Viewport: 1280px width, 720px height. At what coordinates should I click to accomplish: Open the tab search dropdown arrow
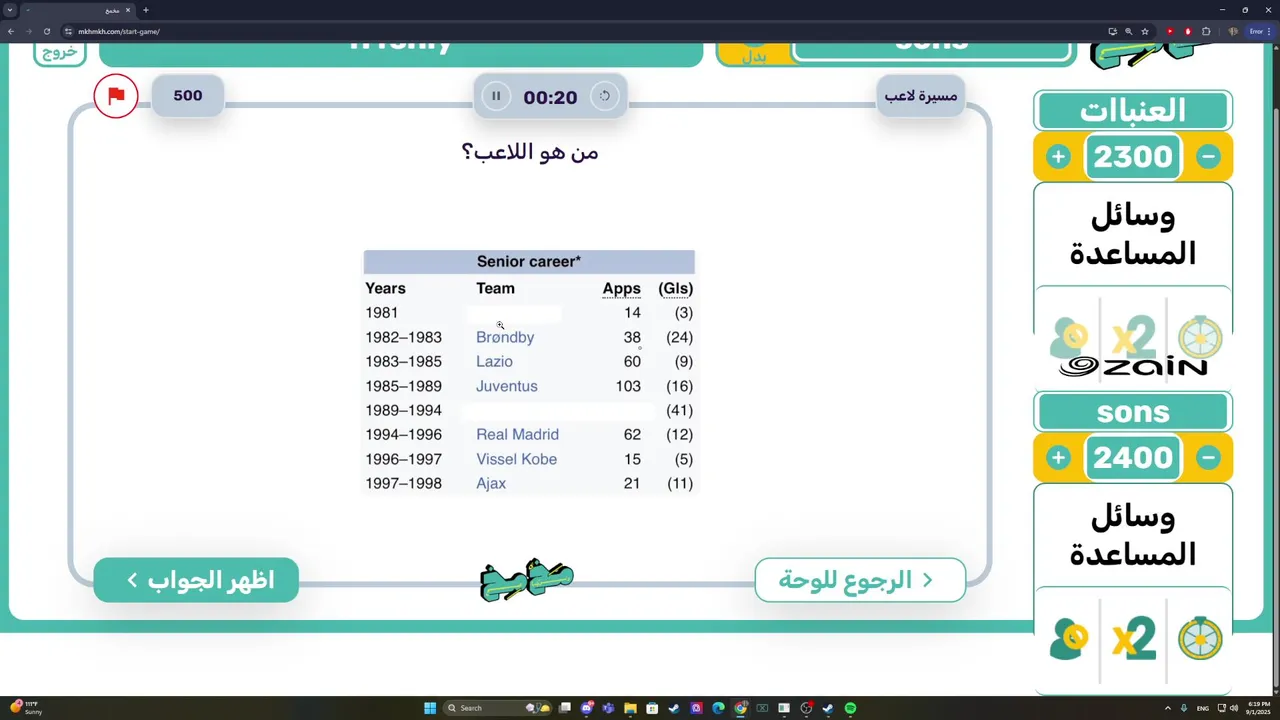coord(10,10)
